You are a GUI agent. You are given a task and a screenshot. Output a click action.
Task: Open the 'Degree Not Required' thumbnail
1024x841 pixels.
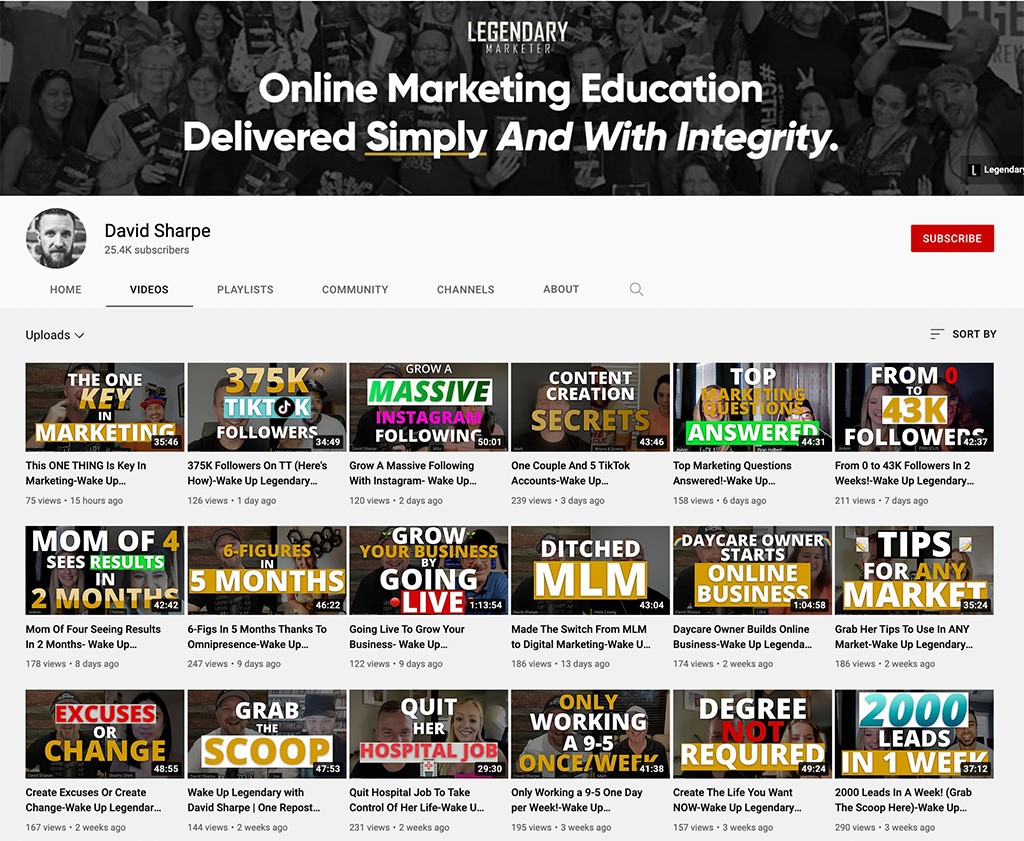pyautogui.click(x=752, y=734)
